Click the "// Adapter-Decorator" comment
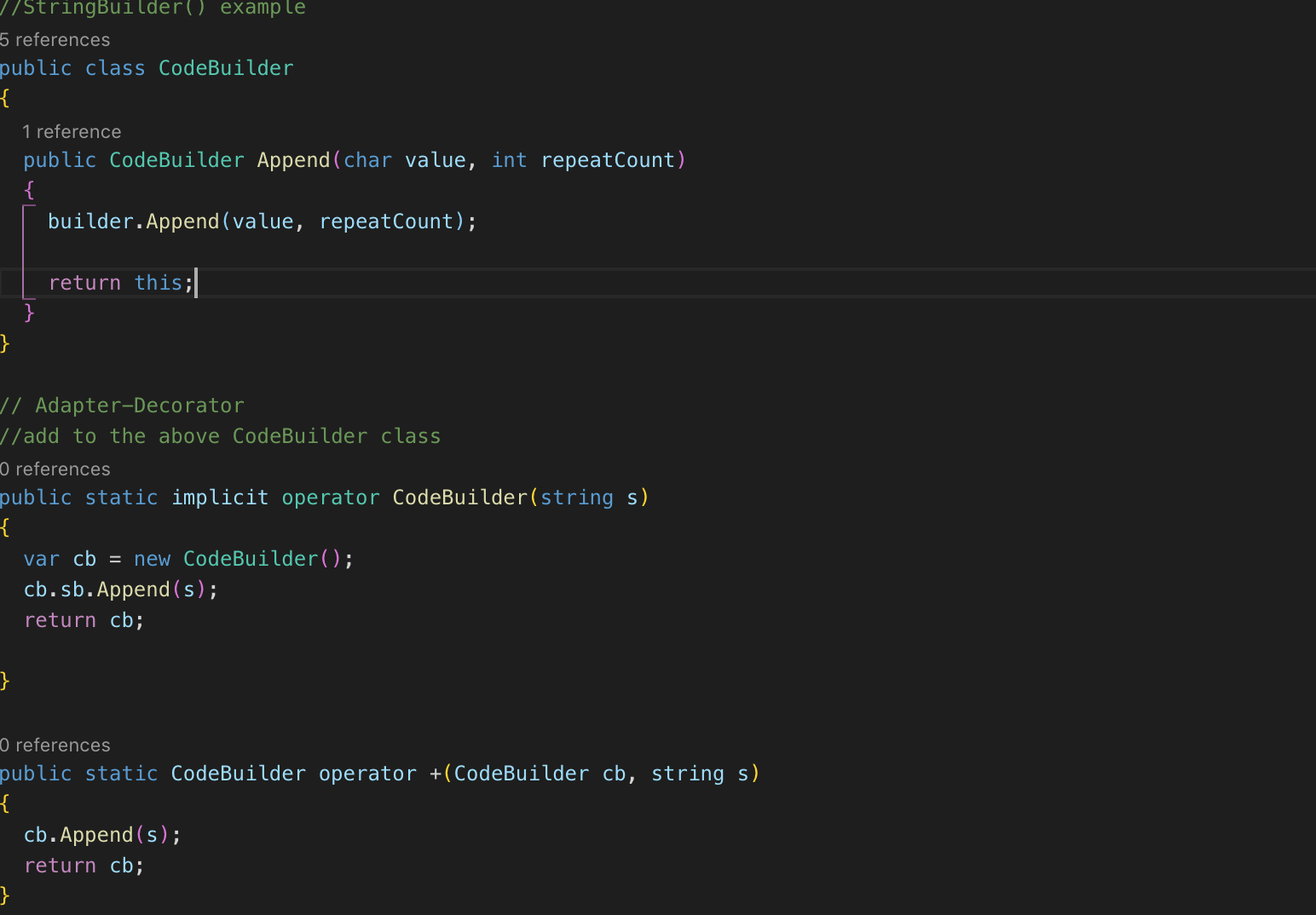Viewport: 1316px width, 915px height. (122, 406)
